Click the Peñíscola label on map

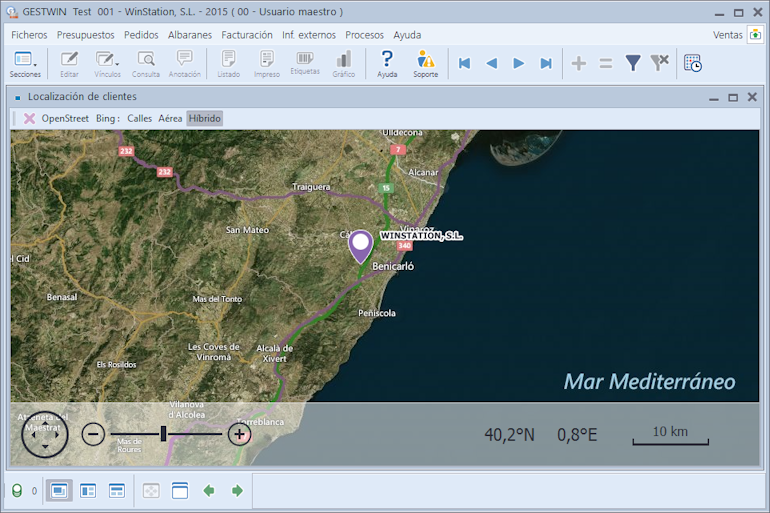tap(377, 313)
